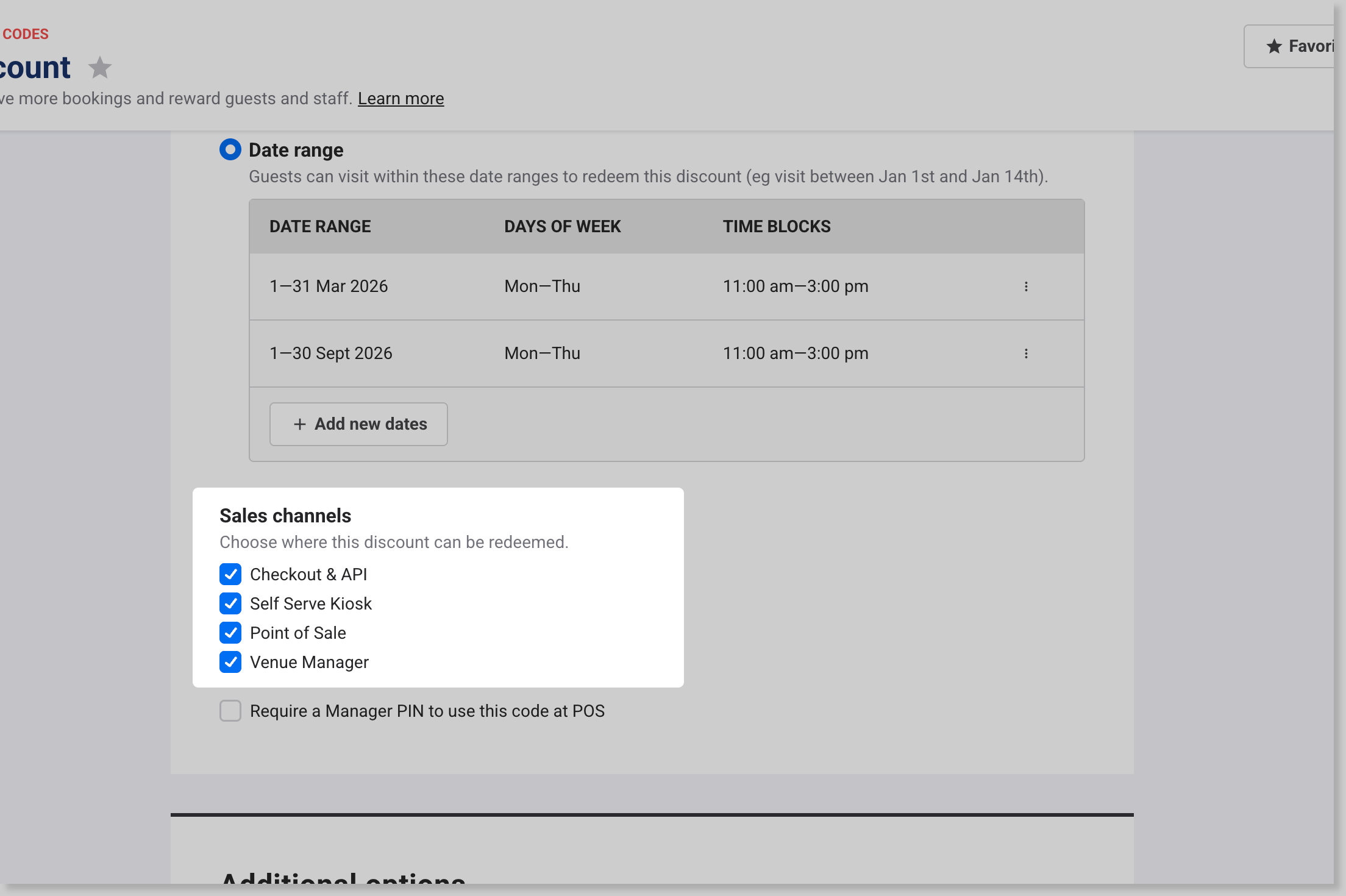
Task: Uncheck the Checkout & API checkbox
Action: [x=230, y=574]
